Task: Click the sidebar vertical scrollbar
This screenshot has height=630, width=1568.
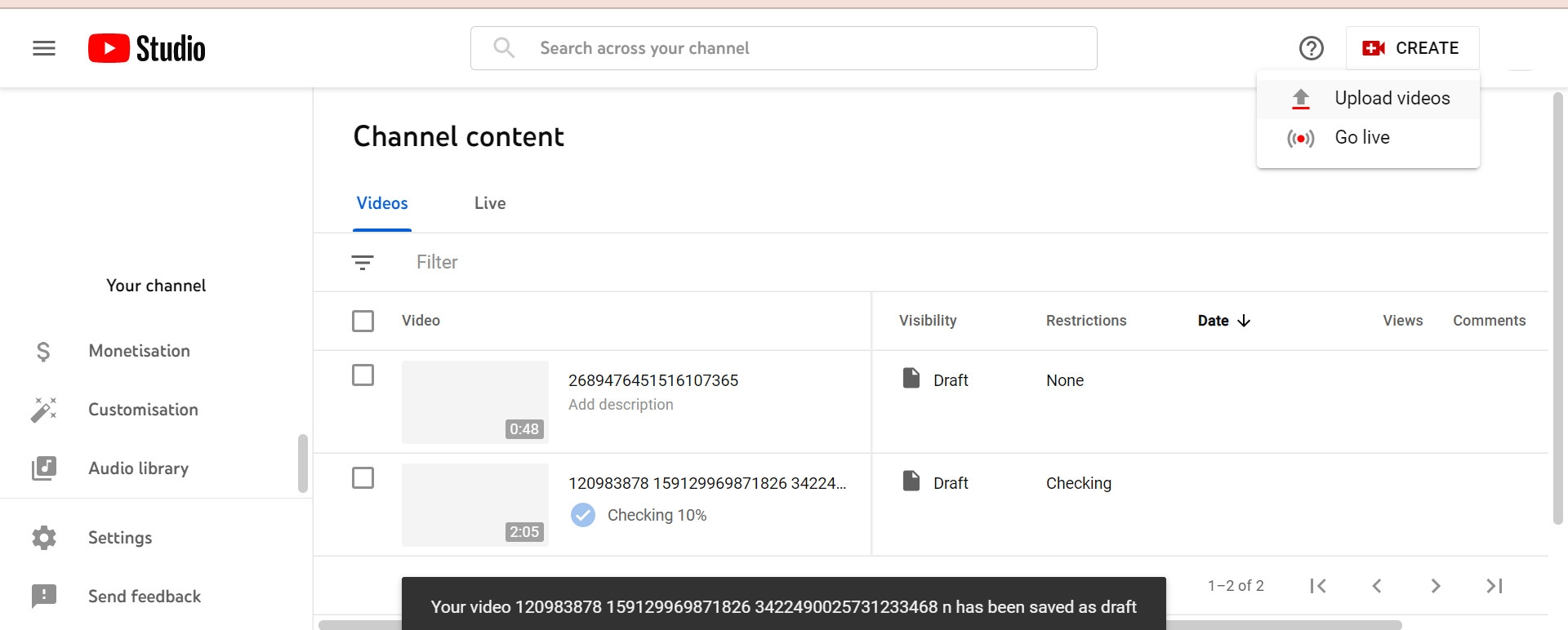Action: point(303,464)
